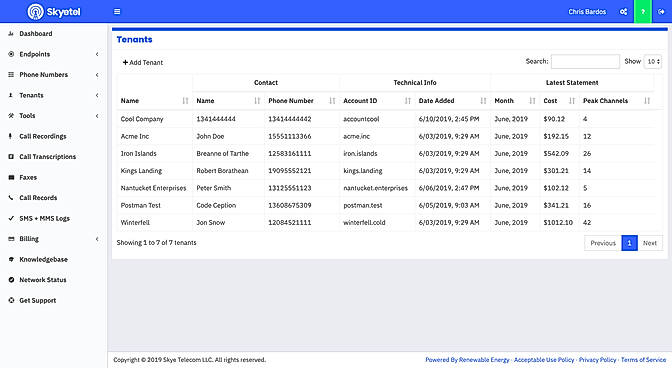This screenshot has width=672, height=368.
Task: Click the Endpoints sidebar icon
Action: [11, 54]
